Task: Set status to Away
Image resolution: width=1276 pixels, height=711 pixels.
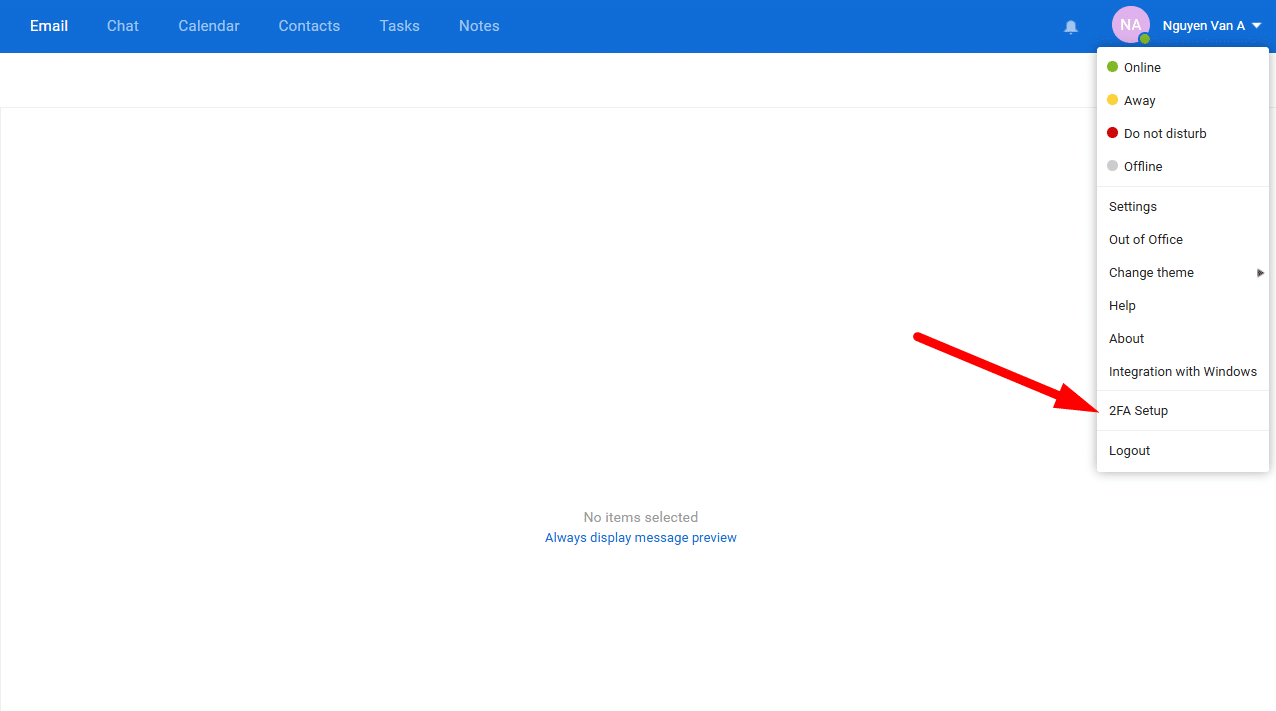Action: tap(1139, 101)
